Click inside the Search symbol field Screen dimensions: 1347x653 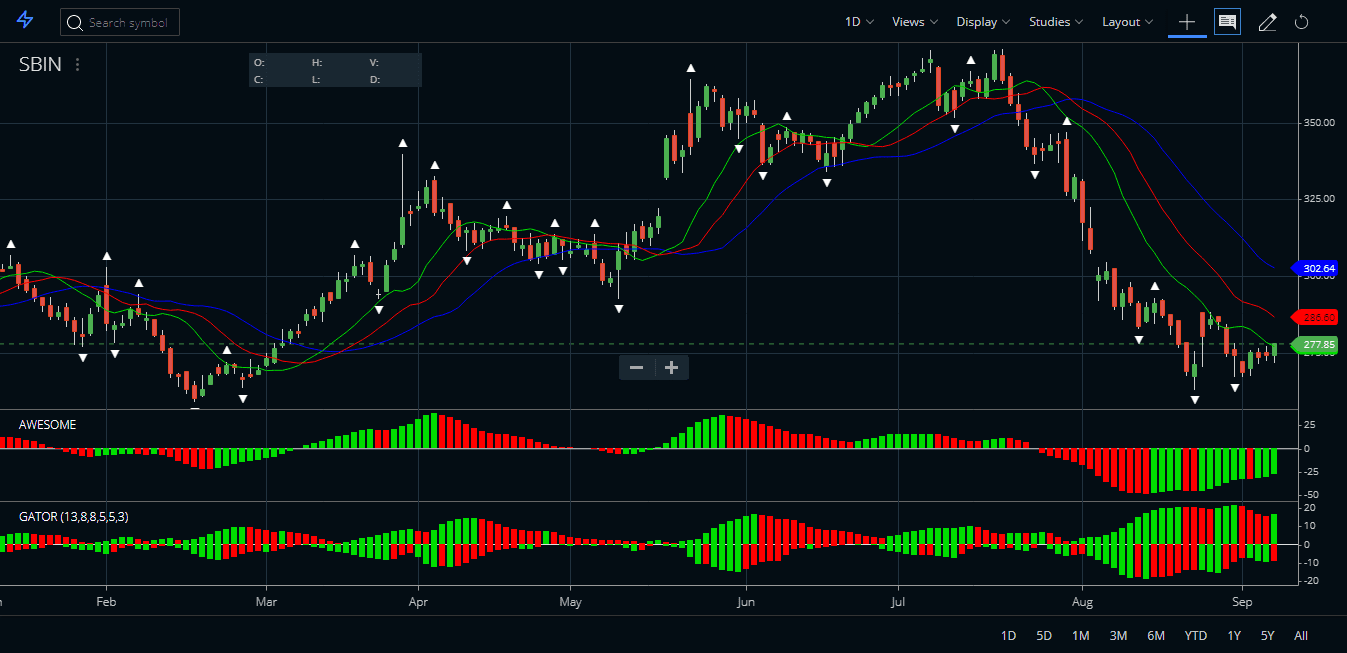130,22
